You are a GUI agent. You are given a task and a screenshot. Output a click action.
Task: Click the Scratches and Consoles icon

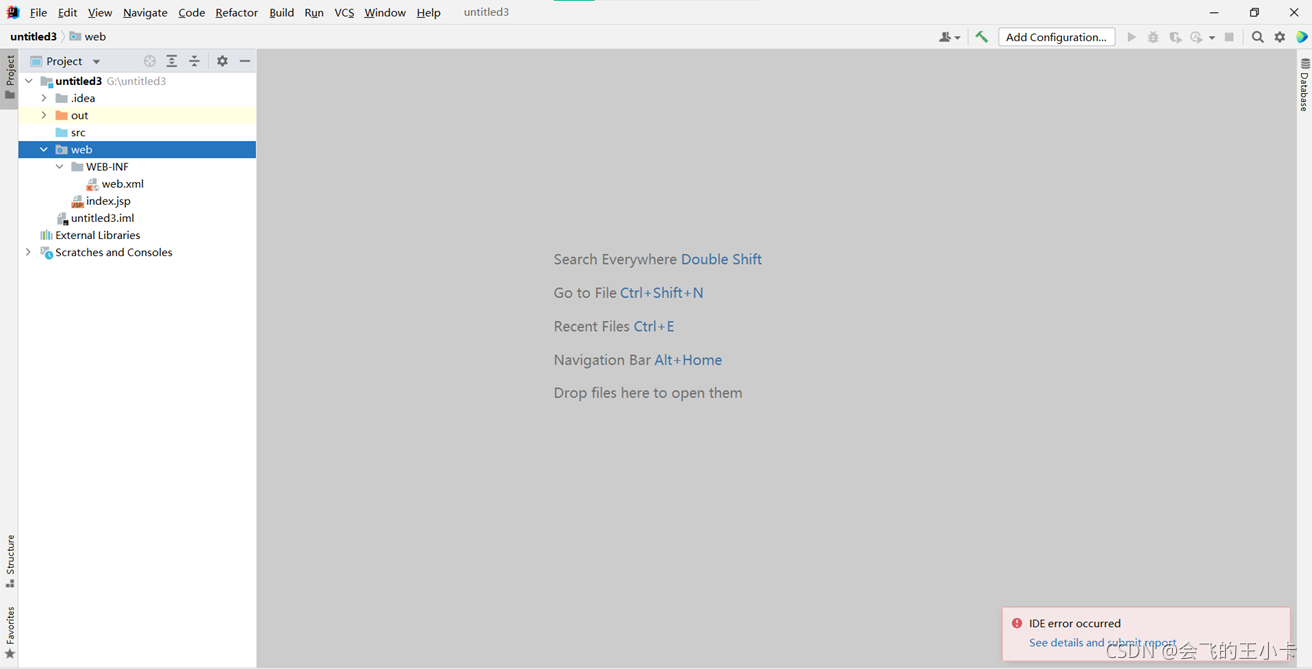[46, 253]
